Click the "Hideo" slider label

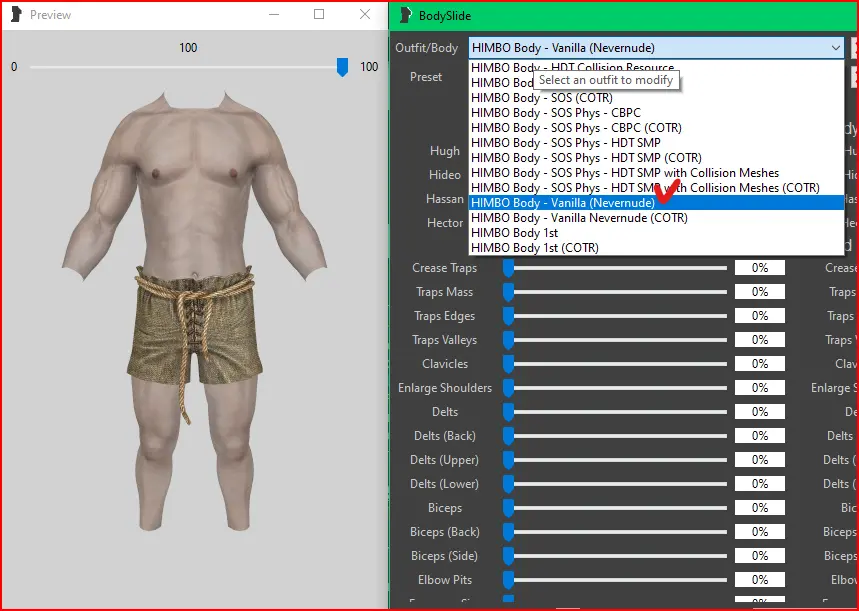(x=445, y=175)
